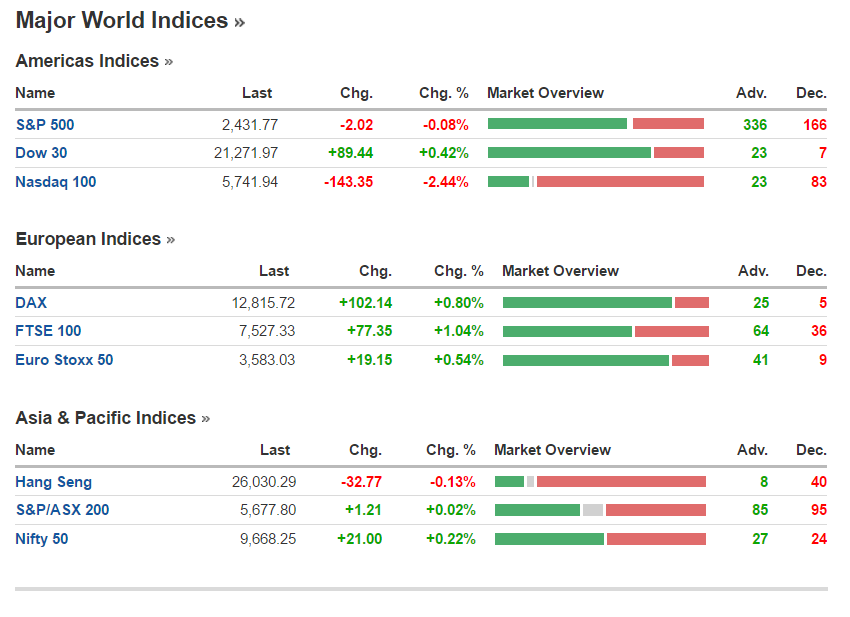Click the S&P 500 advancers count 336
The width and height of the screenshot is (850, 617).
click(755, 125)
